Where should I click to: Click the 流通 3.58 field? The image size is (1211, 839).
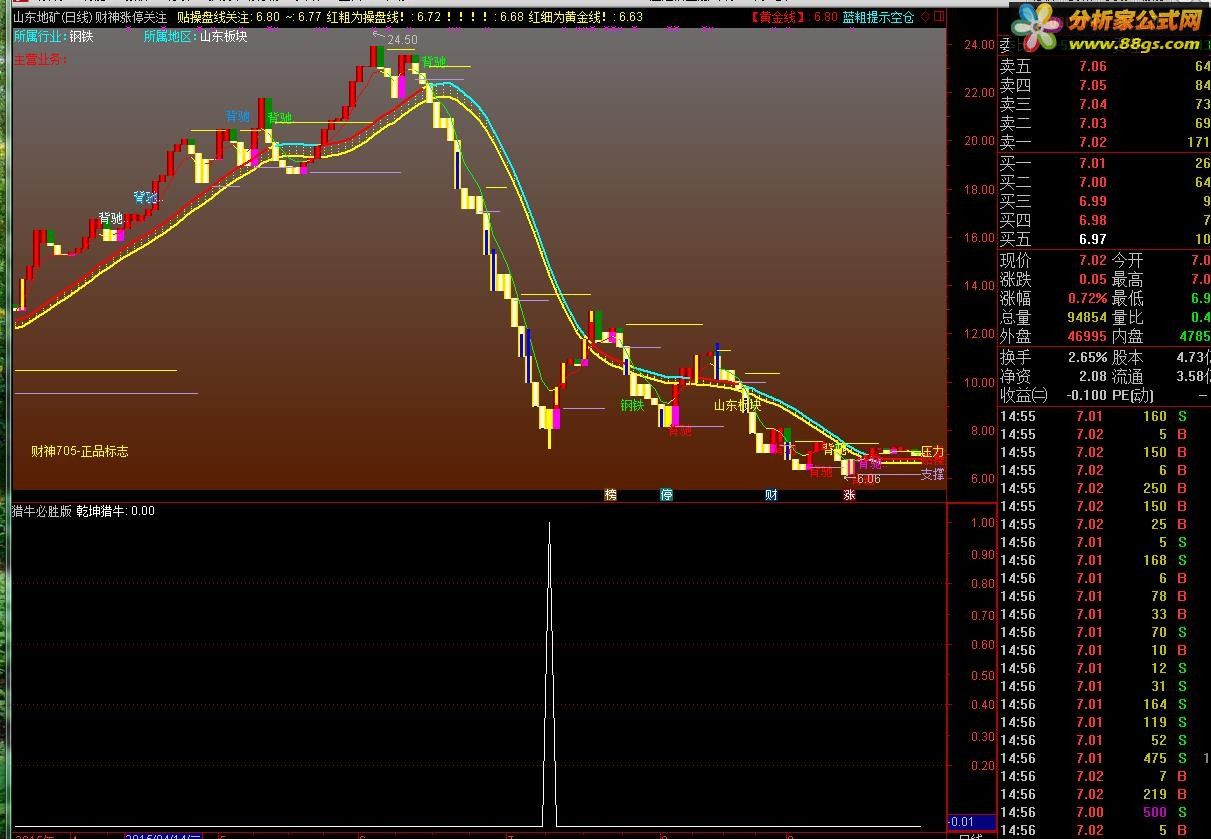tap(1161, 376)
